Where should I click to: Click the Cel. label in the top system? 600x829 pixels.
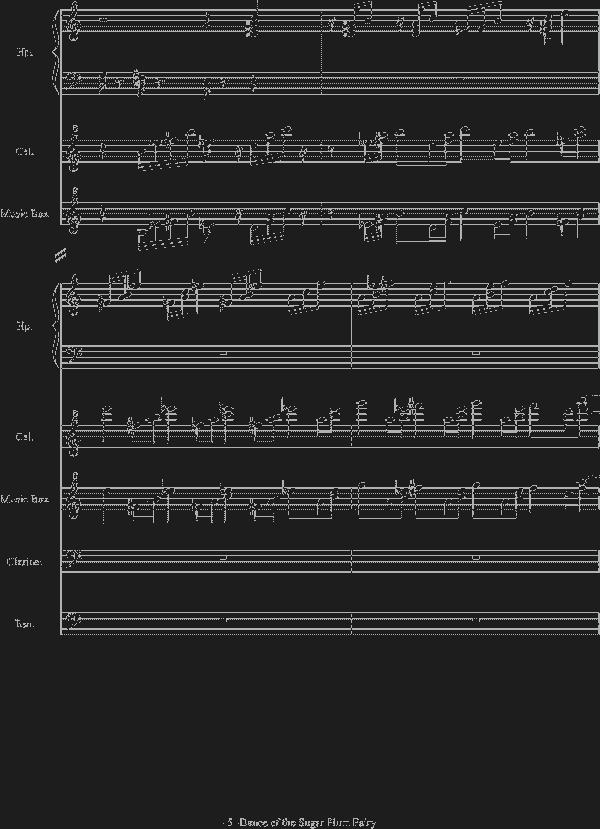point(25,152)
